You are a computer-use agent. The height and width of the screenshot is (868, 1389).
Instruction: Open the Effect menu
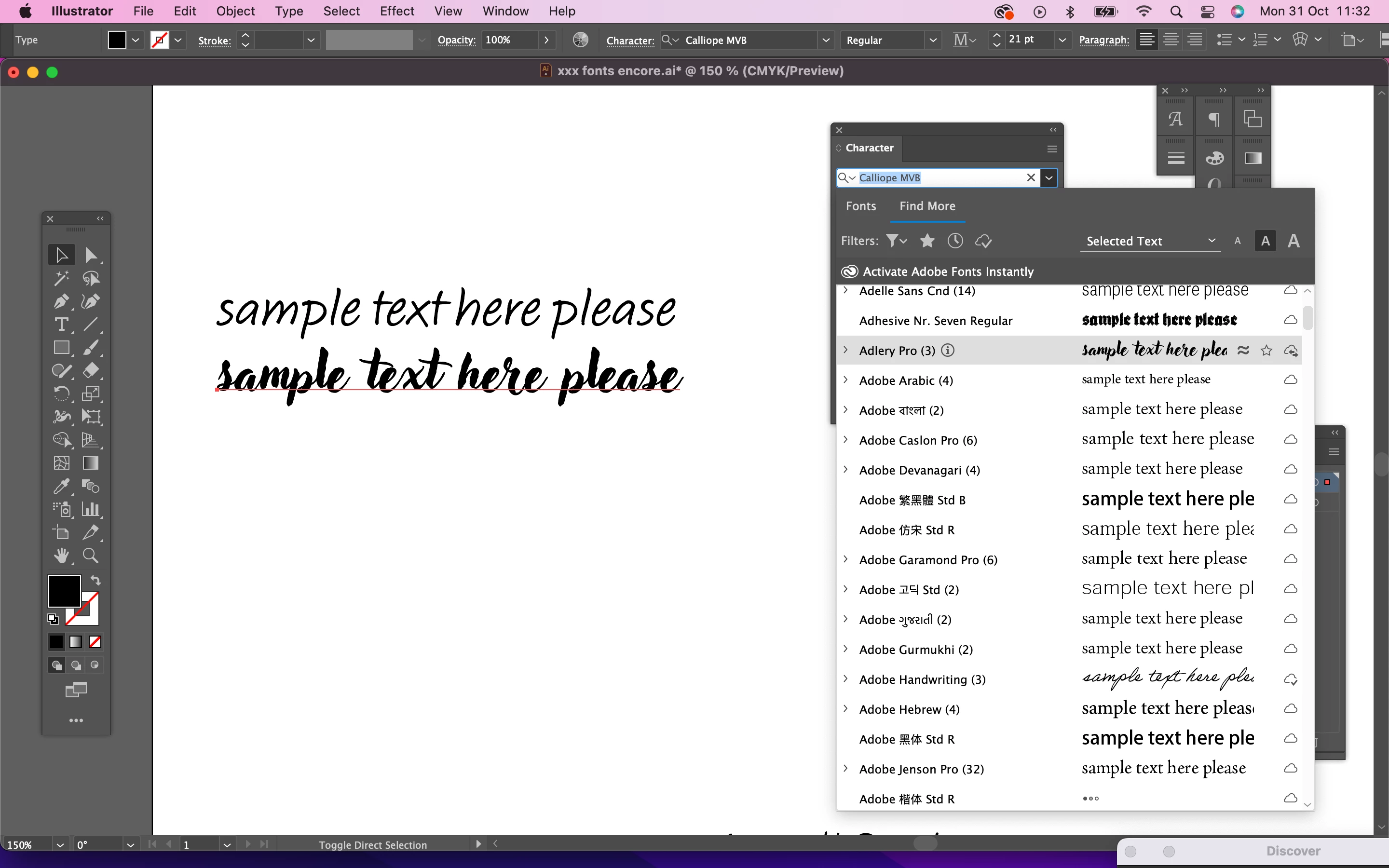pos(396,11)
